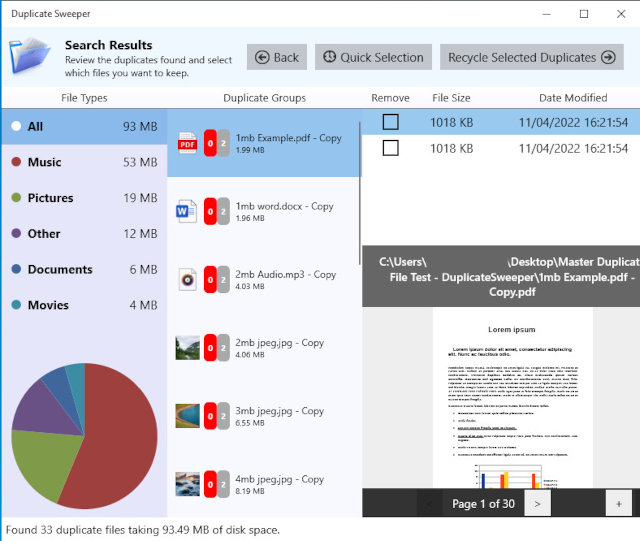
Task: Tick the Remove checkbox in the first file row
Action: [x=391, y=122]
